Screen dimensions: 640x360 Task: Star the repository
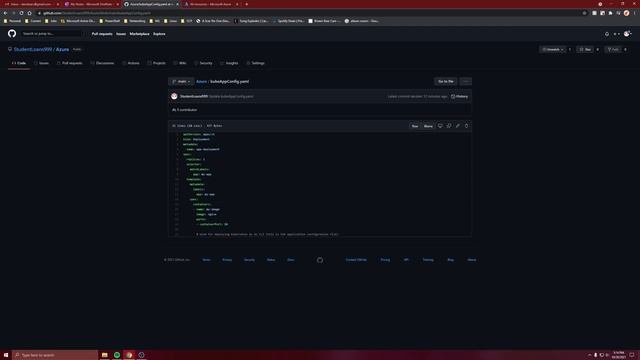pyautogui.click(x=585, y=49)
